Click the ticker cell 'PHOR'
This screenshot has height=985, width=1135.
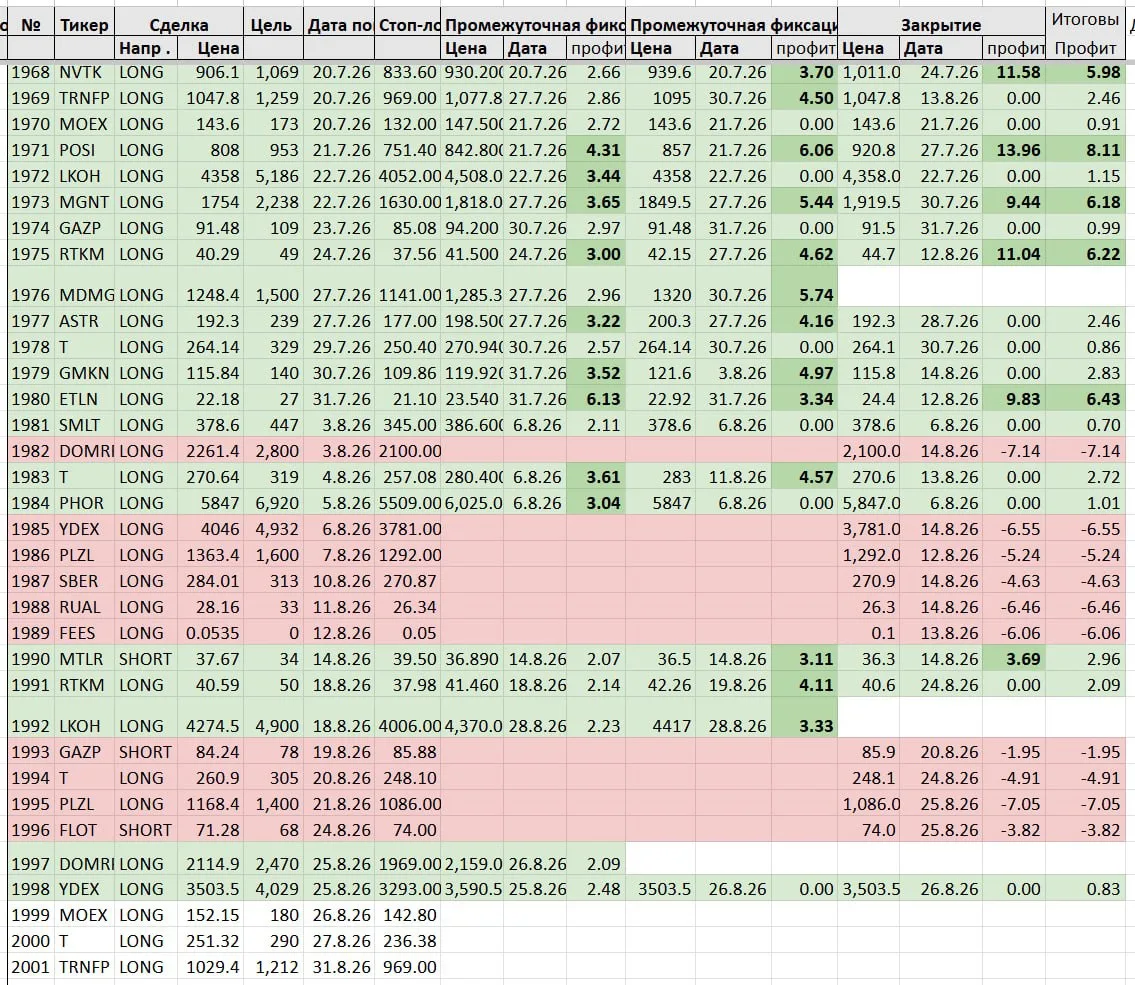tap(84, 504)
